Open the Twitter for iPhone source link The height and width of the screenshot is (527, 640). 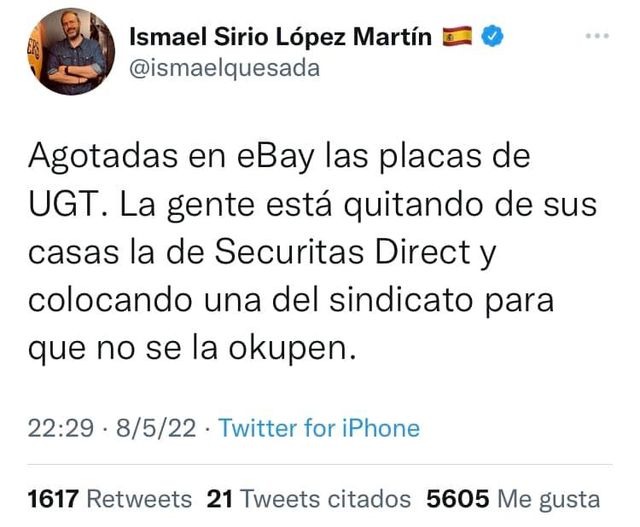[319, 428]
